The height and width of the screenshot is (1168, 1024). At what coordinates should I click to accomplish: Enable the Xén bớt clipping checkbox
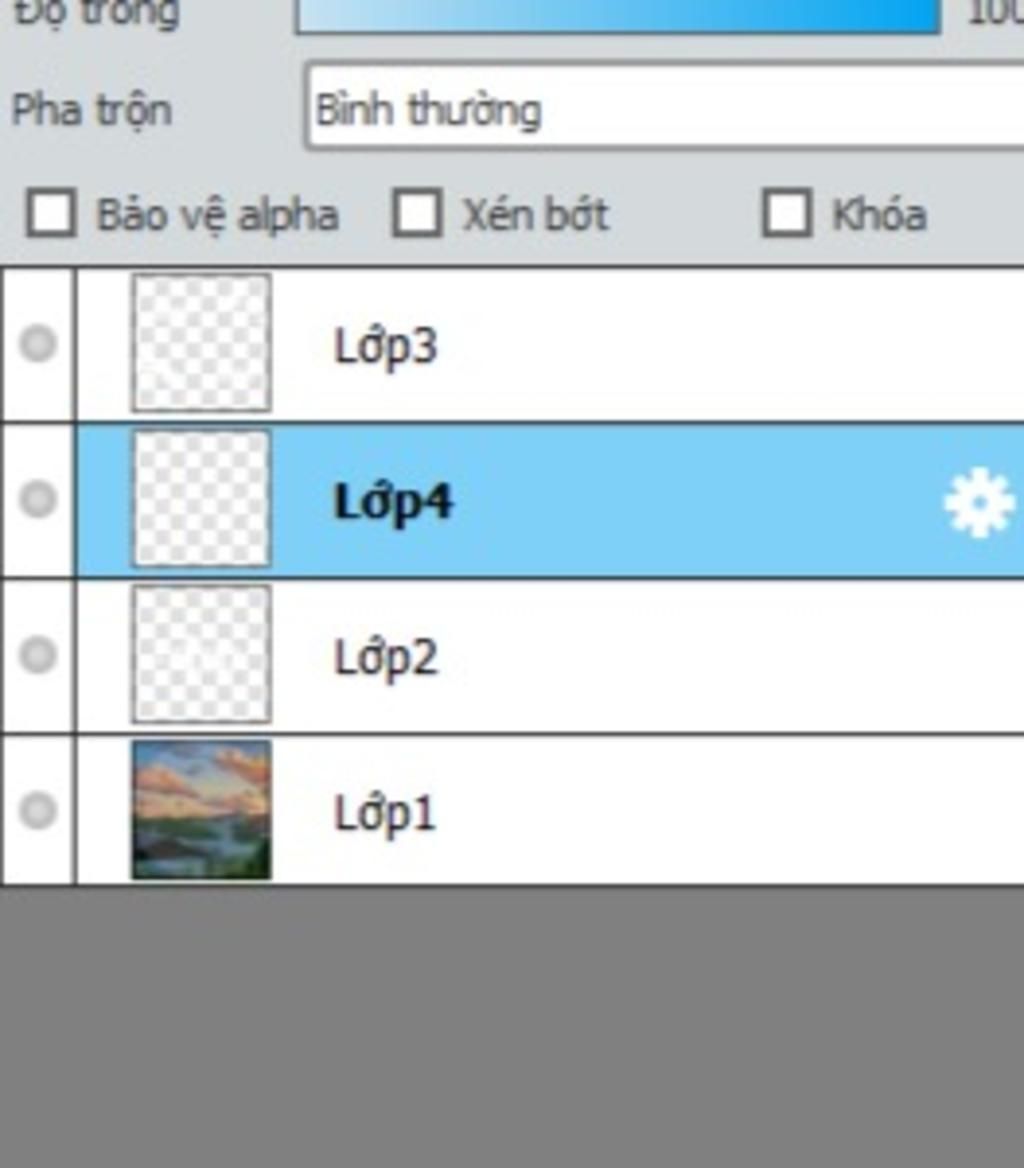tap(417, 213)
